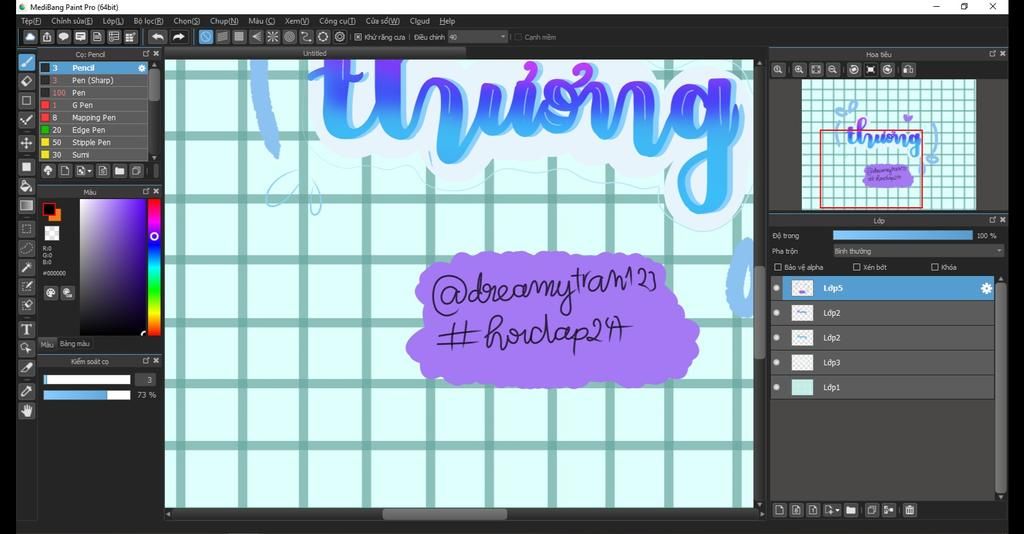Click the Độ trong opacity slider
The height and width of the screenshot is (534, 1024).
[x=903, y=236]
